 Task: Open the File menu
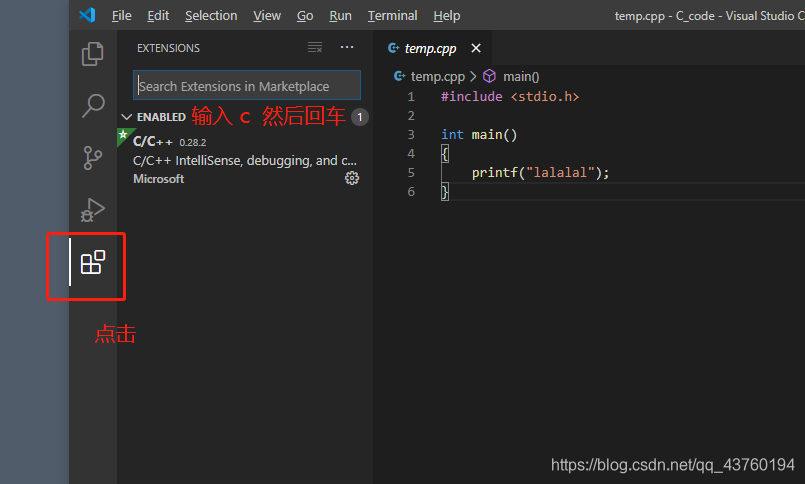coord(122,16)
